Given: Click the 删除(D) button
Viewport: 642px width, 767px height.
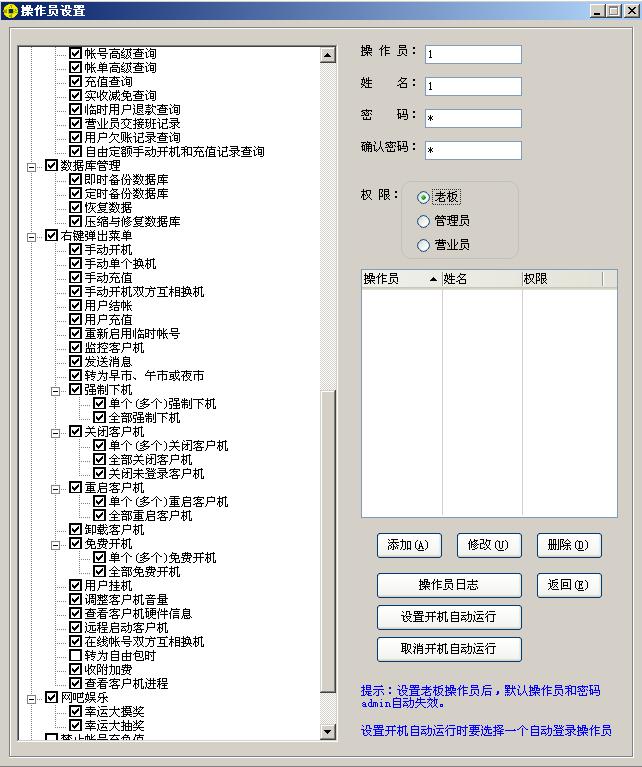Looking at the screenshot, I should (x=569, y=545).
